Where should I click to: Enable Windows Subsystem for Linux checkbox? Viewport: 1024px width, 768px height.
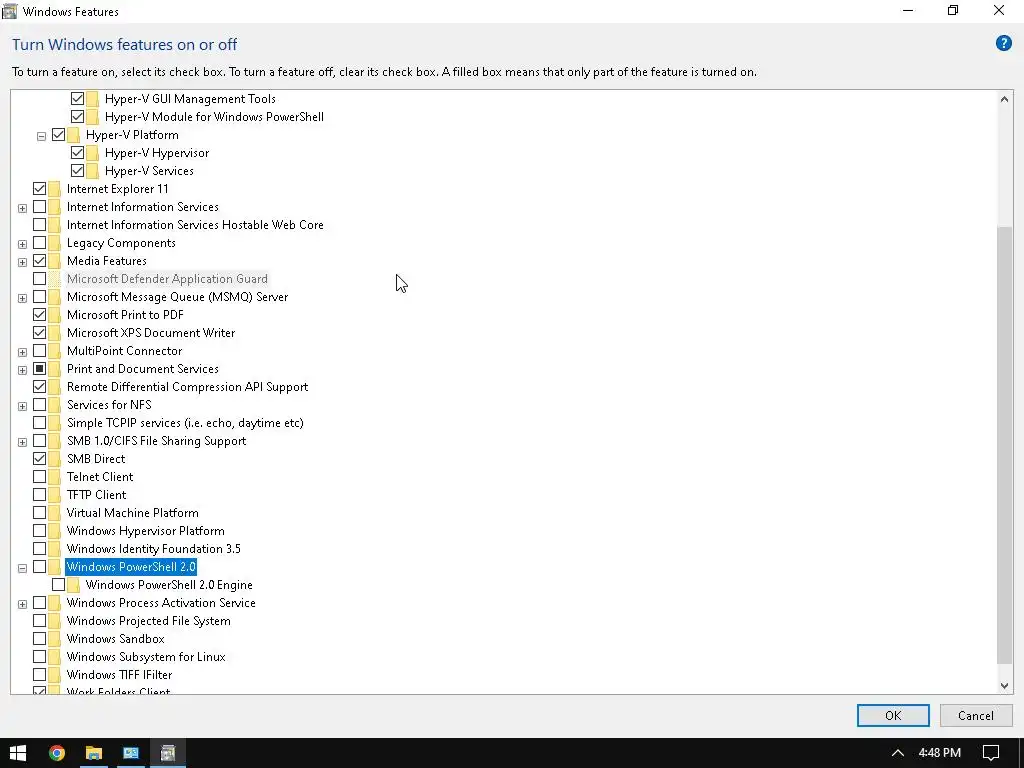39,657
